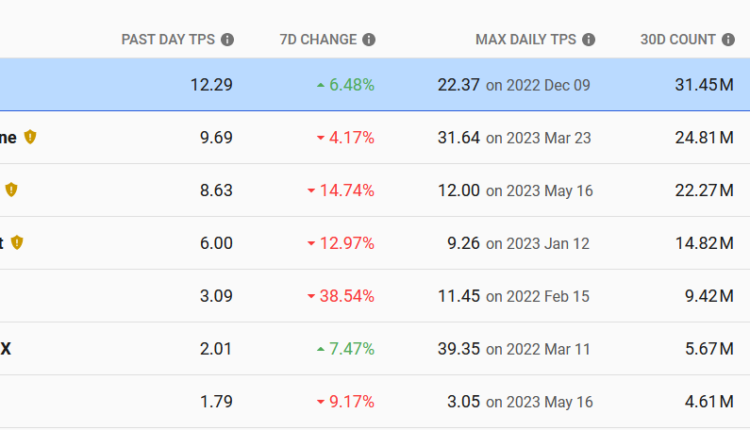Click the 12.97% weekly change value
The image size is (750, 430).
[x=347, y=243]
